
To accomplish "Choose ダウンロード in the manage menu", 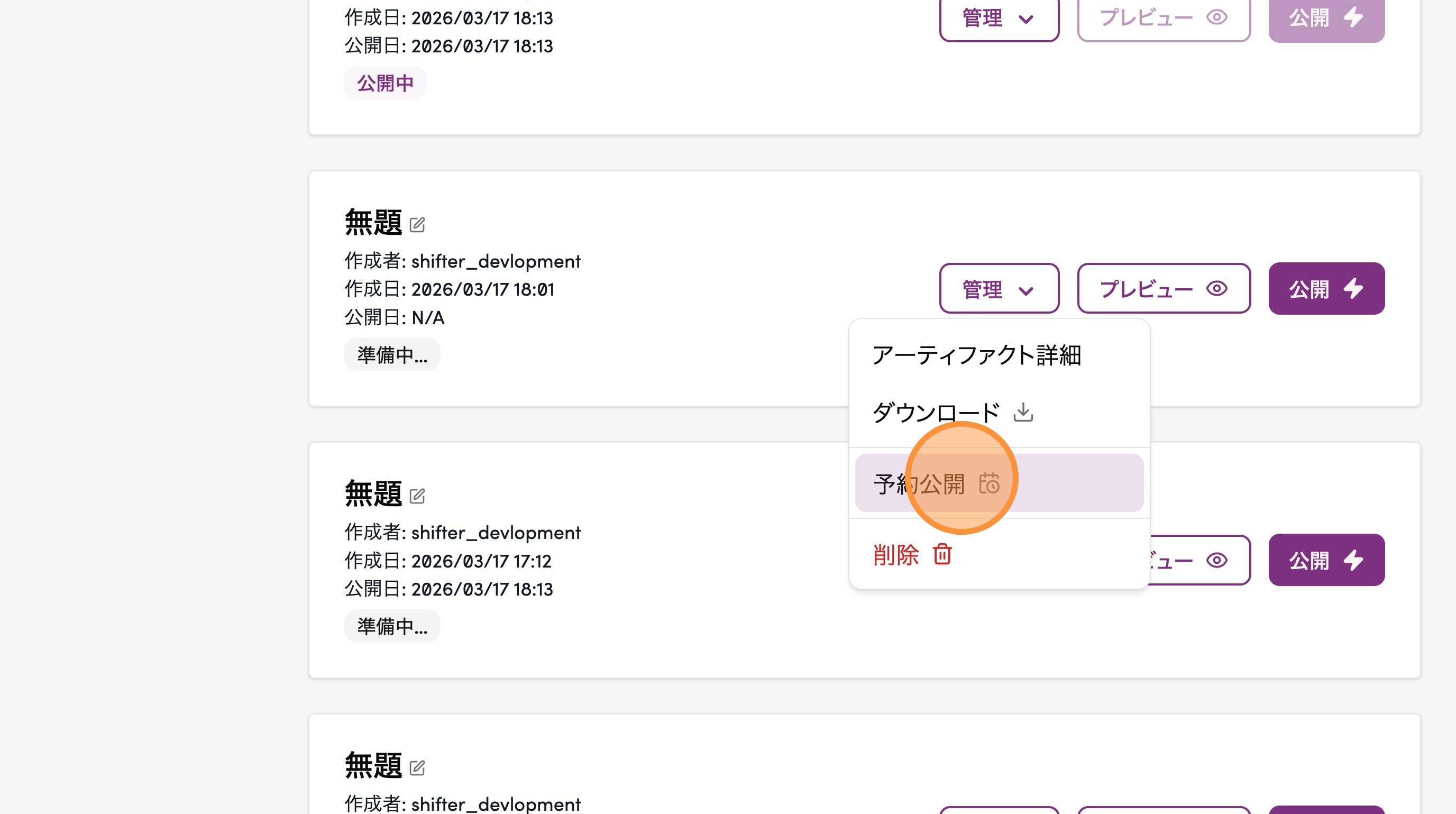I will (936, 412).
